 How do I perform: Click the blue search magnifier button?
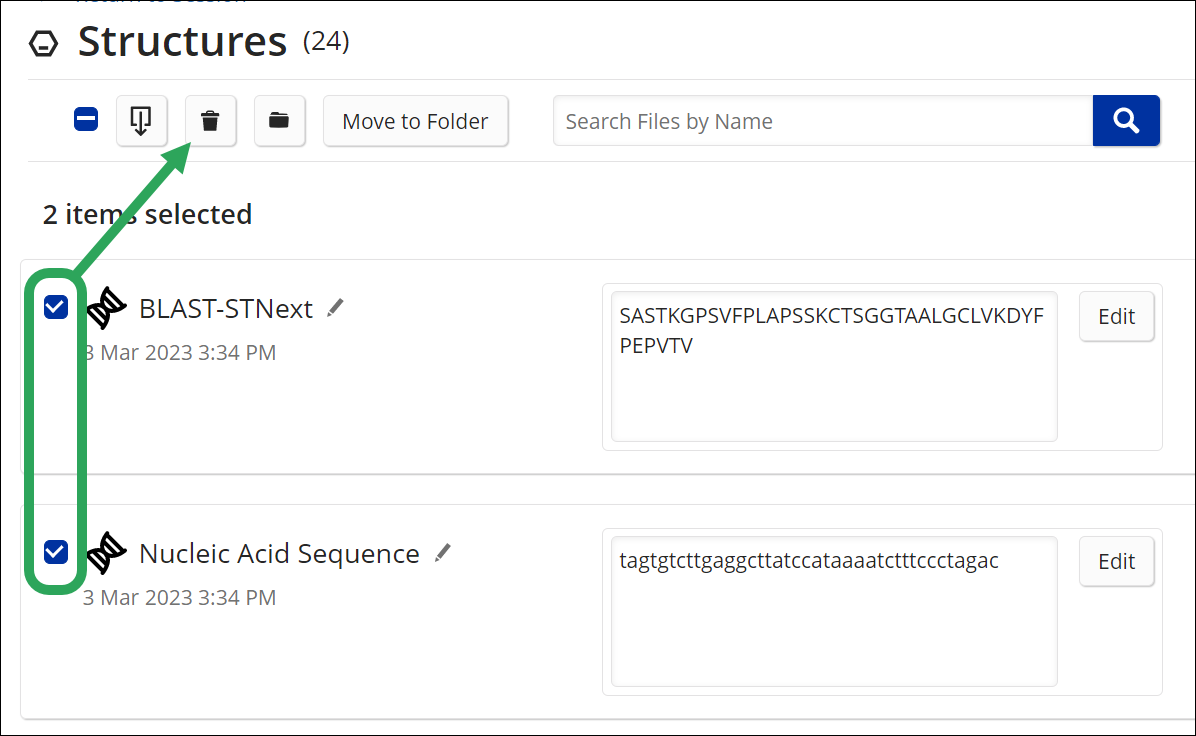[1126, 121]
